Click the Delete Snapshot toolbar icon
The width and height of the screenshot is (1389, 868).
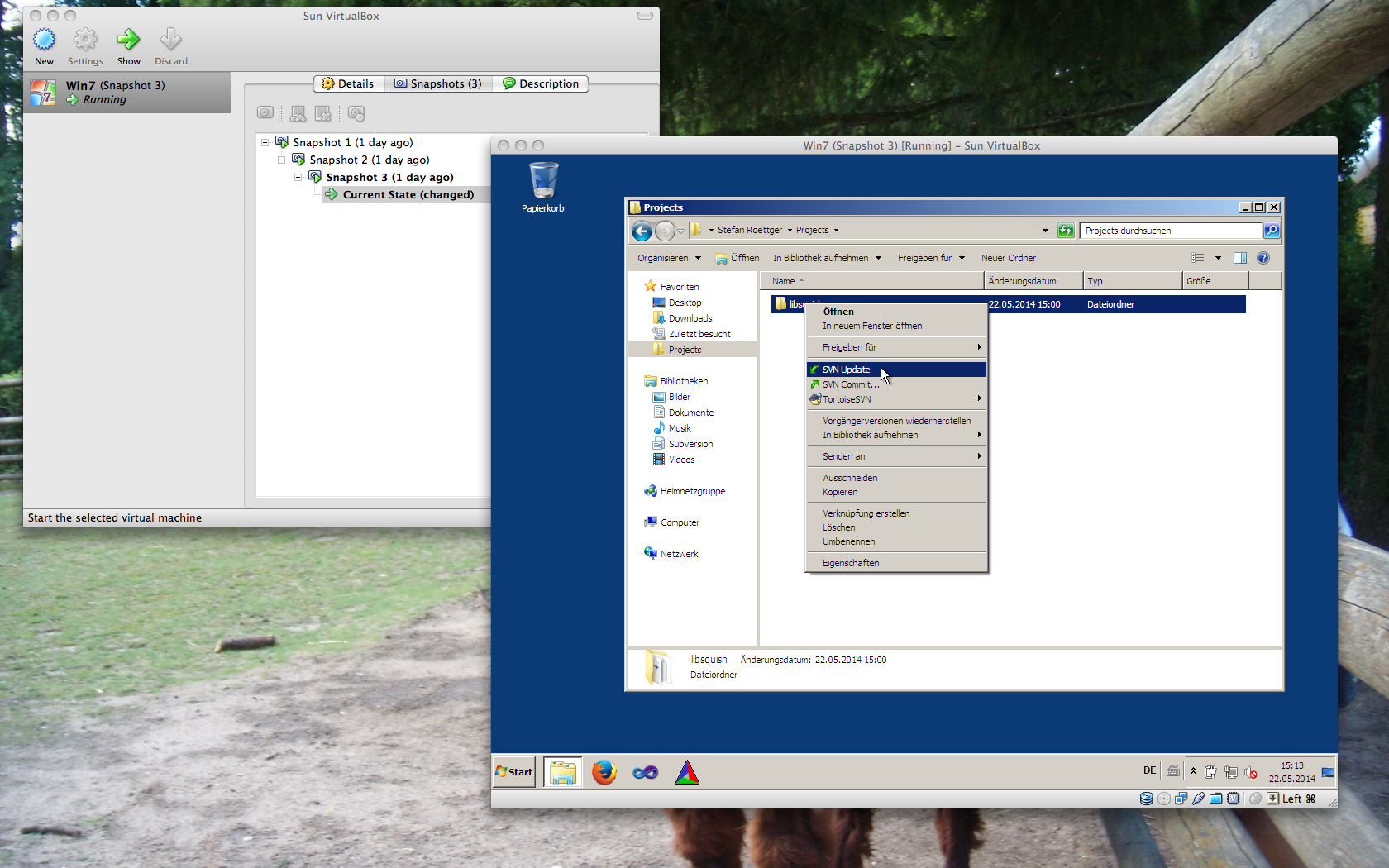coord(323,113)
